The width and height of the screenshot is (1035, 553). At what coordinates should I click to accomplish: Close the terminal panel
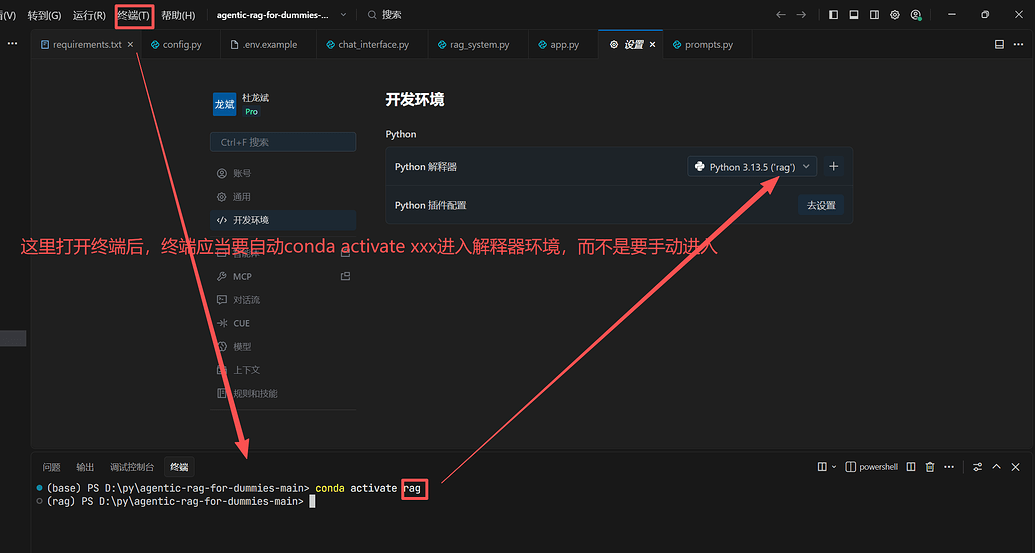pyautogui.click(x=1016, y=467)
